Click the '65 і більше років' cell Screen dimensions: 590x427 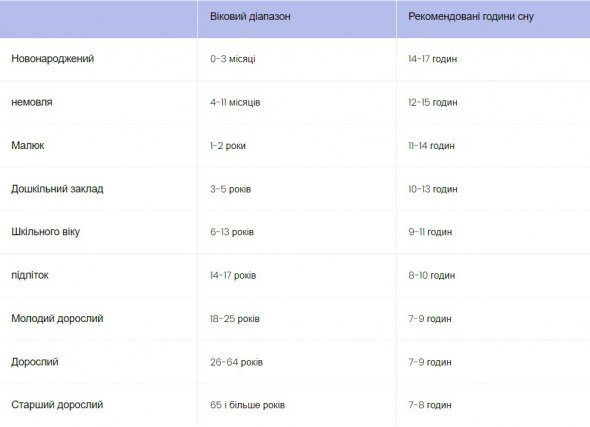point(248,405)
